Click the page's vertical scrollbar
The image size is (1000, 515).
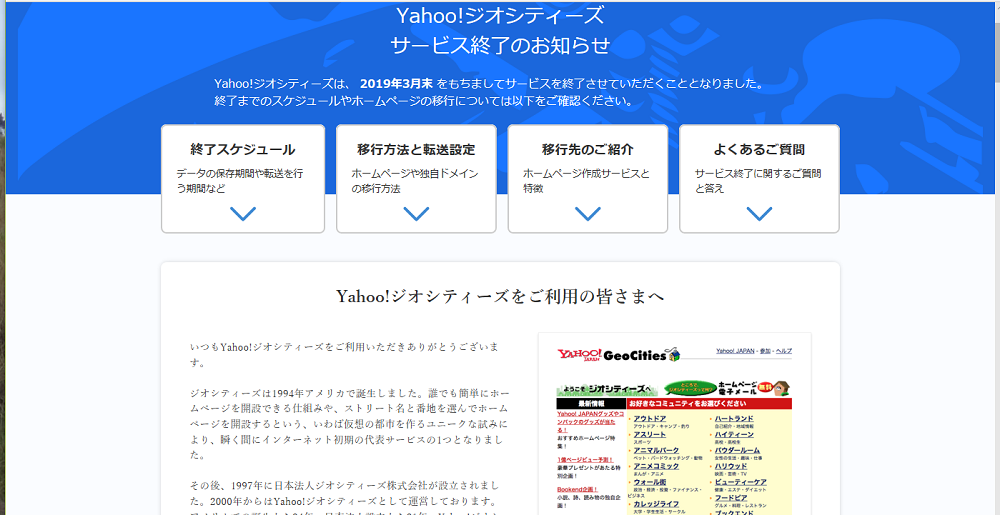(996, 258)
